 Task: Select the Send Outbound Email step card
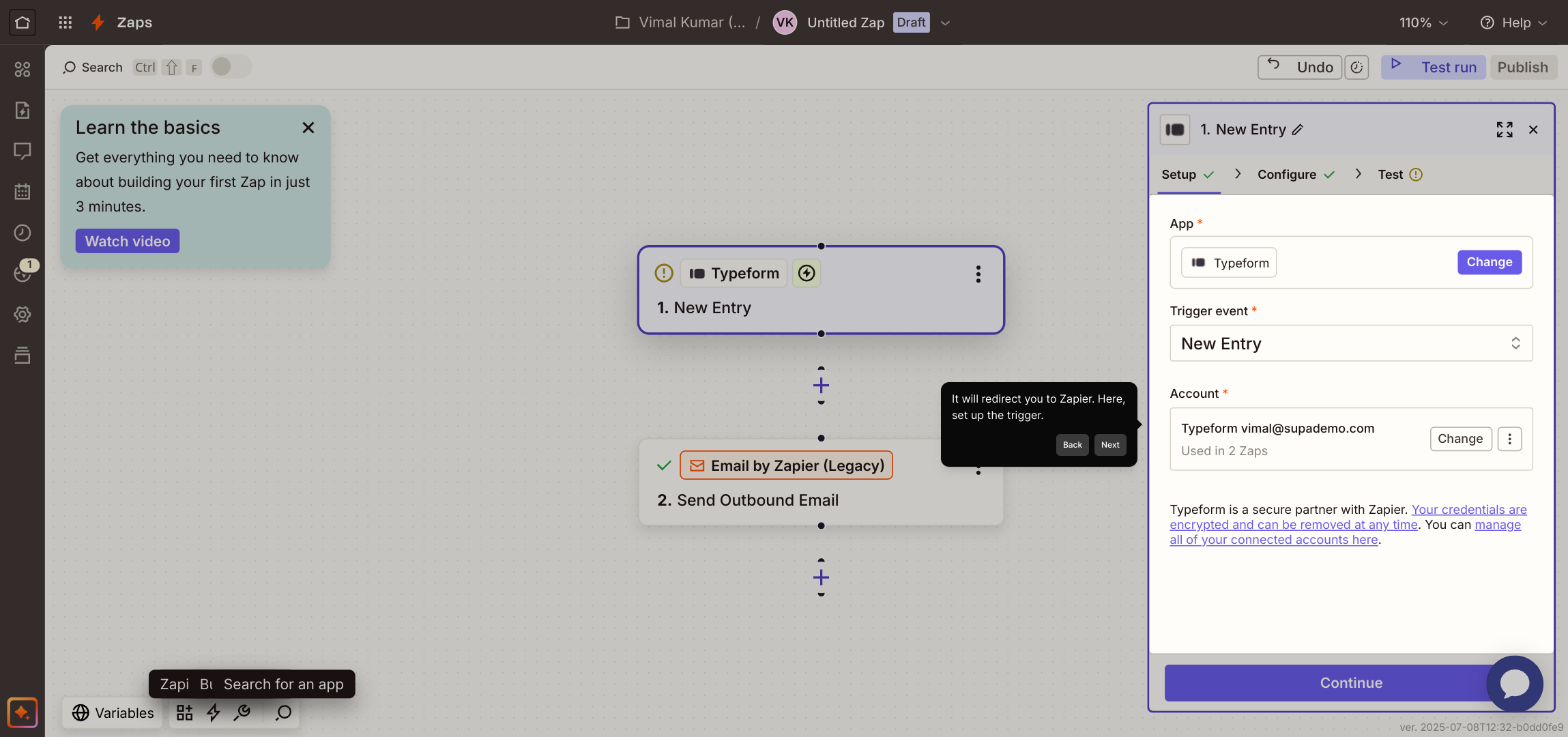(x=821, y=482)
